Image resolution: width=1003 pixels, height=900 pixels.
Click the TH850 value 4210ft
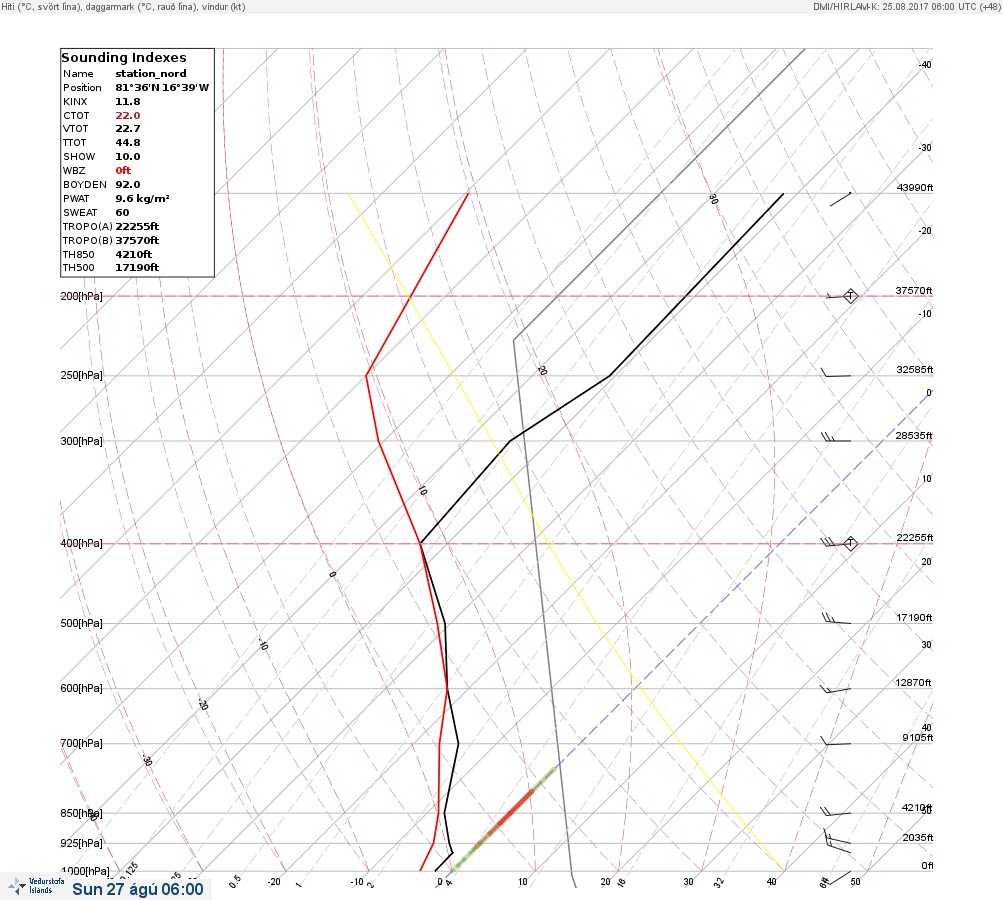click(x=134, y=255)
